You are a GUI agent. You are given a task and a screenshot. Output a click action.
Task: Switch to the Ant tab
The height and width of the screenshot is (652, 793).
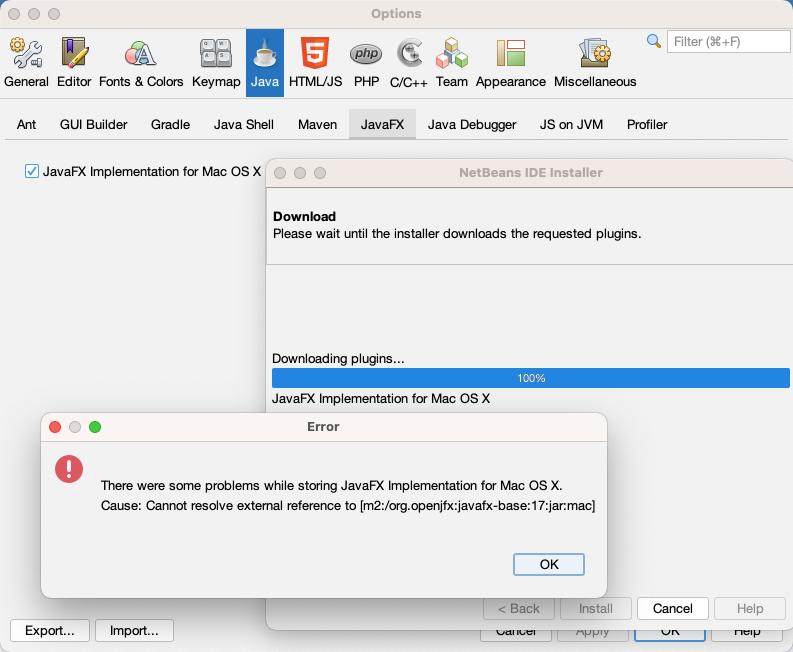tap(26, 124)
